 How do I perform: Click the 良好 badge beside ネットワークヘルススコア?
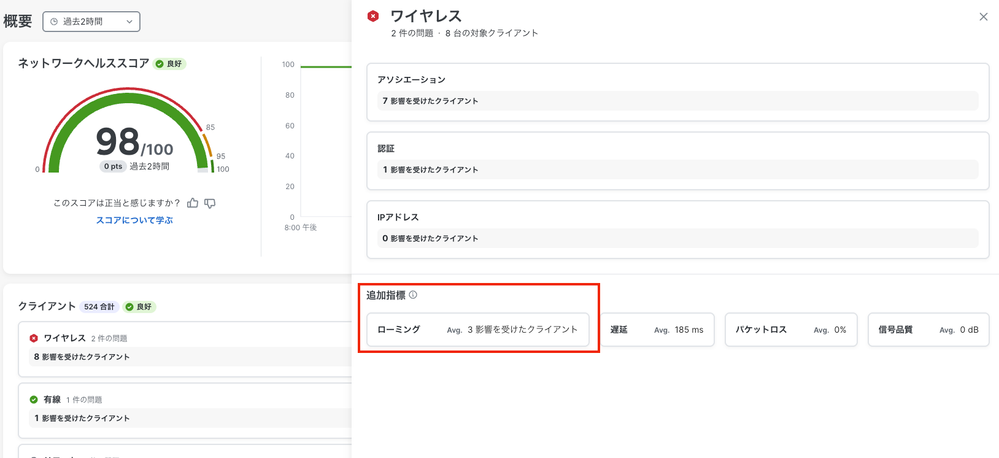click(169, 64)
